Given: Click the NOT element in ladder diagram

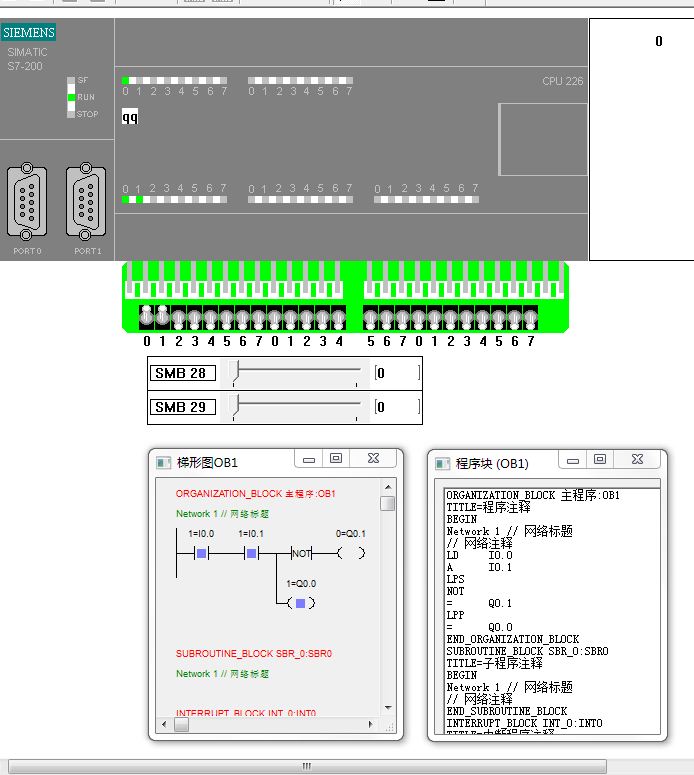Looking at the screenshot, I should (x=301, y=553).
